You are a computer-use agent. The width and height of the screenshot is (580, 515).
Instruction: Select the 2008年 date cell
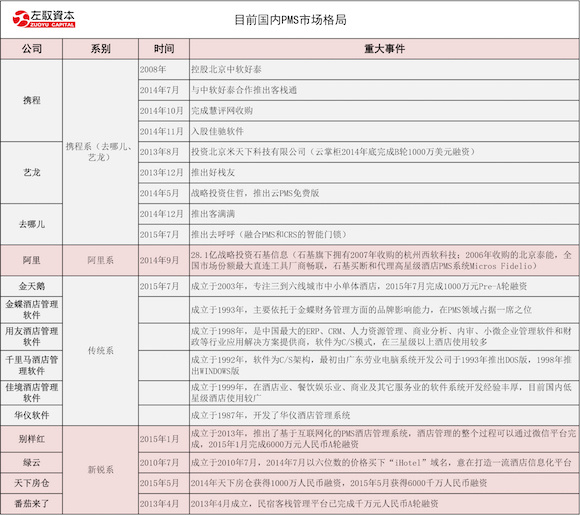(164, 70)
